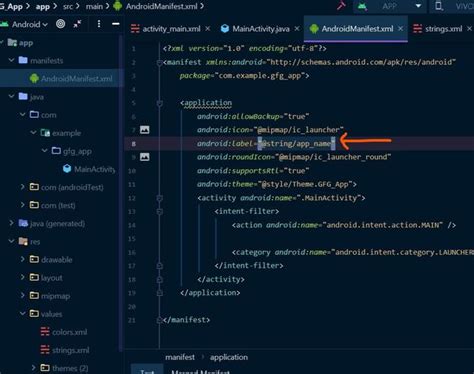Image resolution: width=474 pixels, height=374 pixels.
Task: Collapse the manifests folder
Action: 11,60
